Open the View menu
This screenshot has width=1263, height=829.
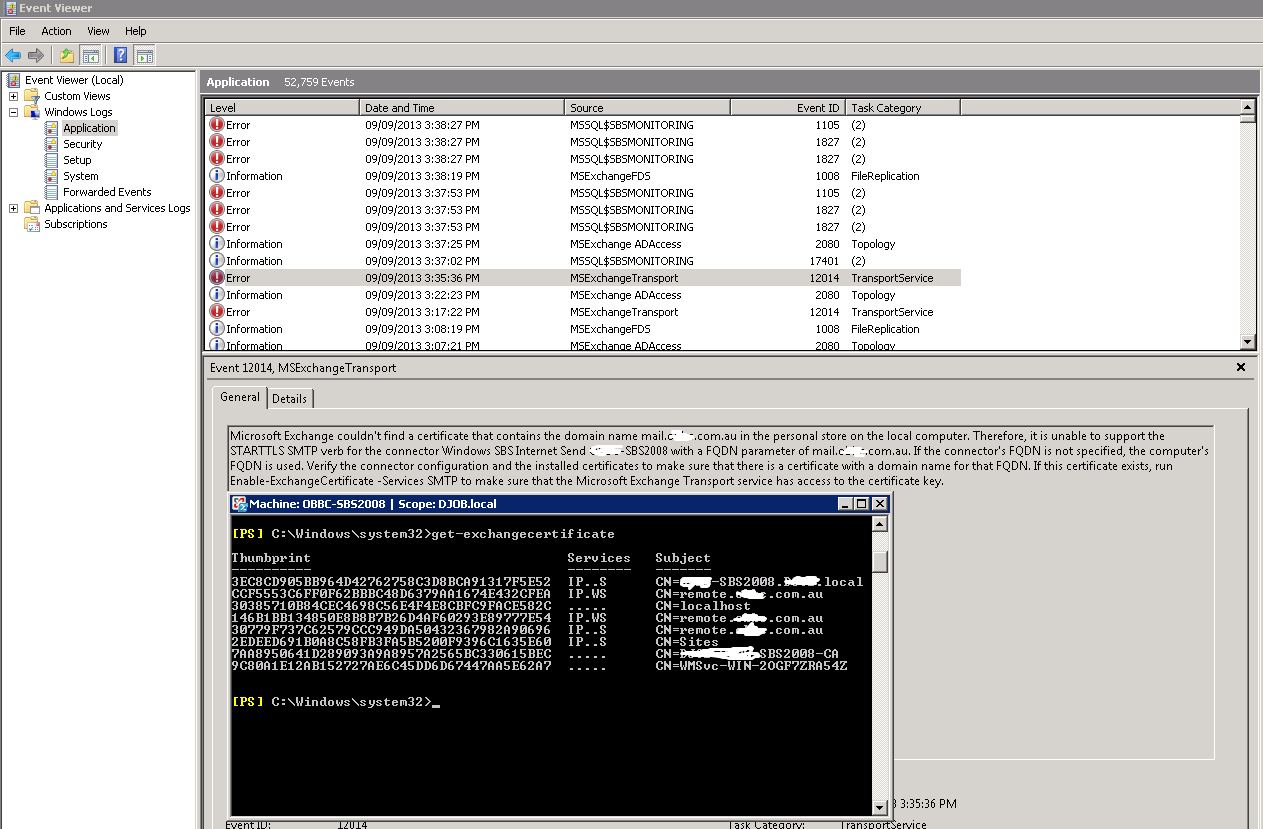(98, 31)
